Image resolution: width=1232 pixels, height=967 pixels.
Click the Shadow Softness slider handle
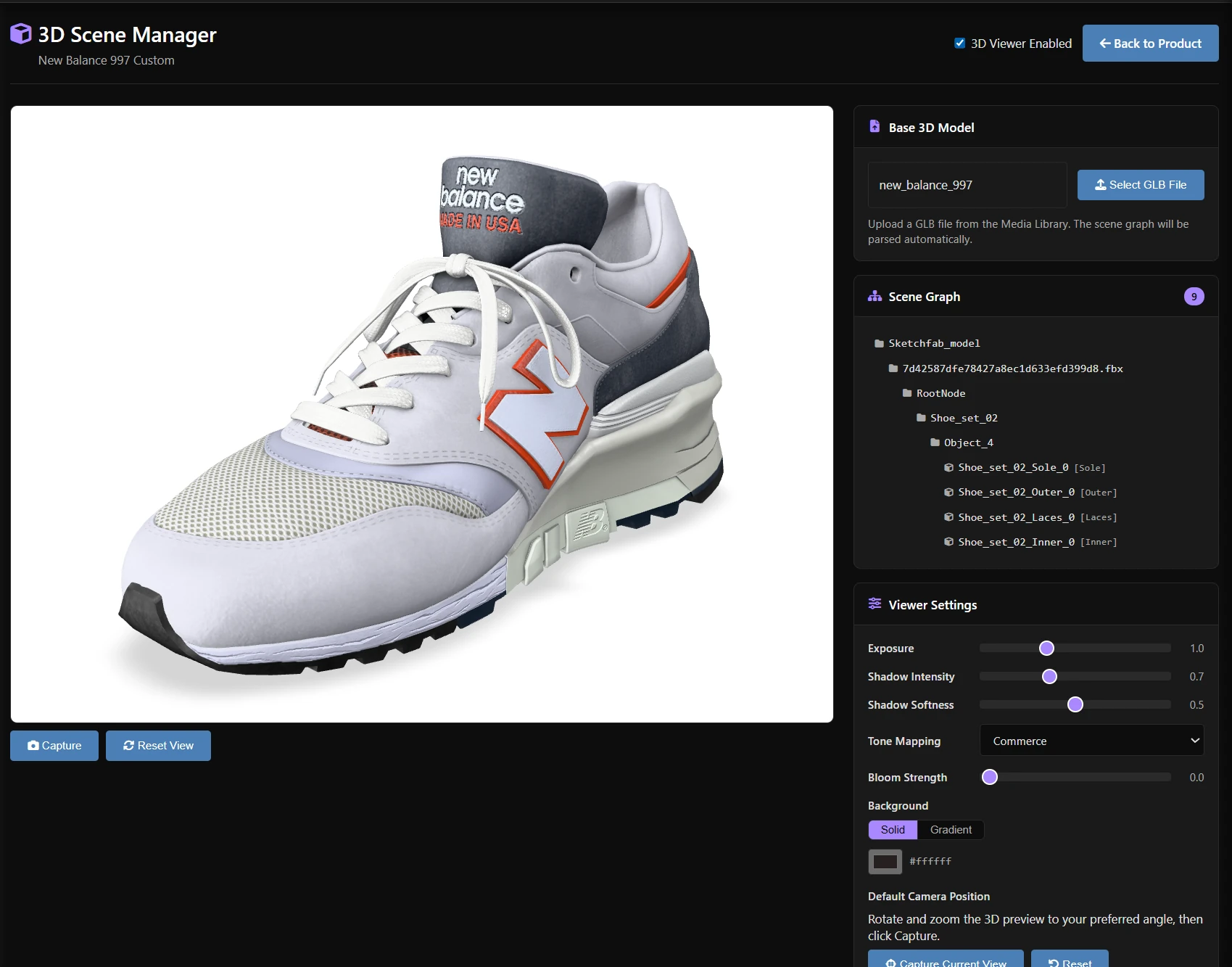tap(1075, 704)
